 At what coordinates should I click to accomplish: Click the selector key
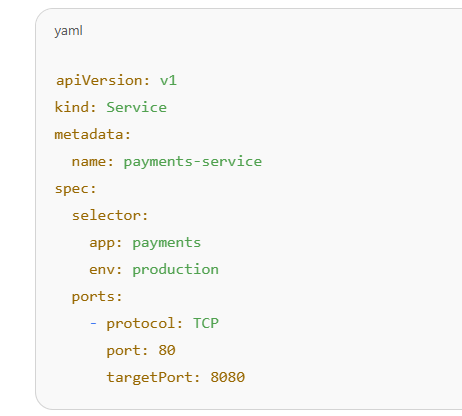click(x=106, y=215)
